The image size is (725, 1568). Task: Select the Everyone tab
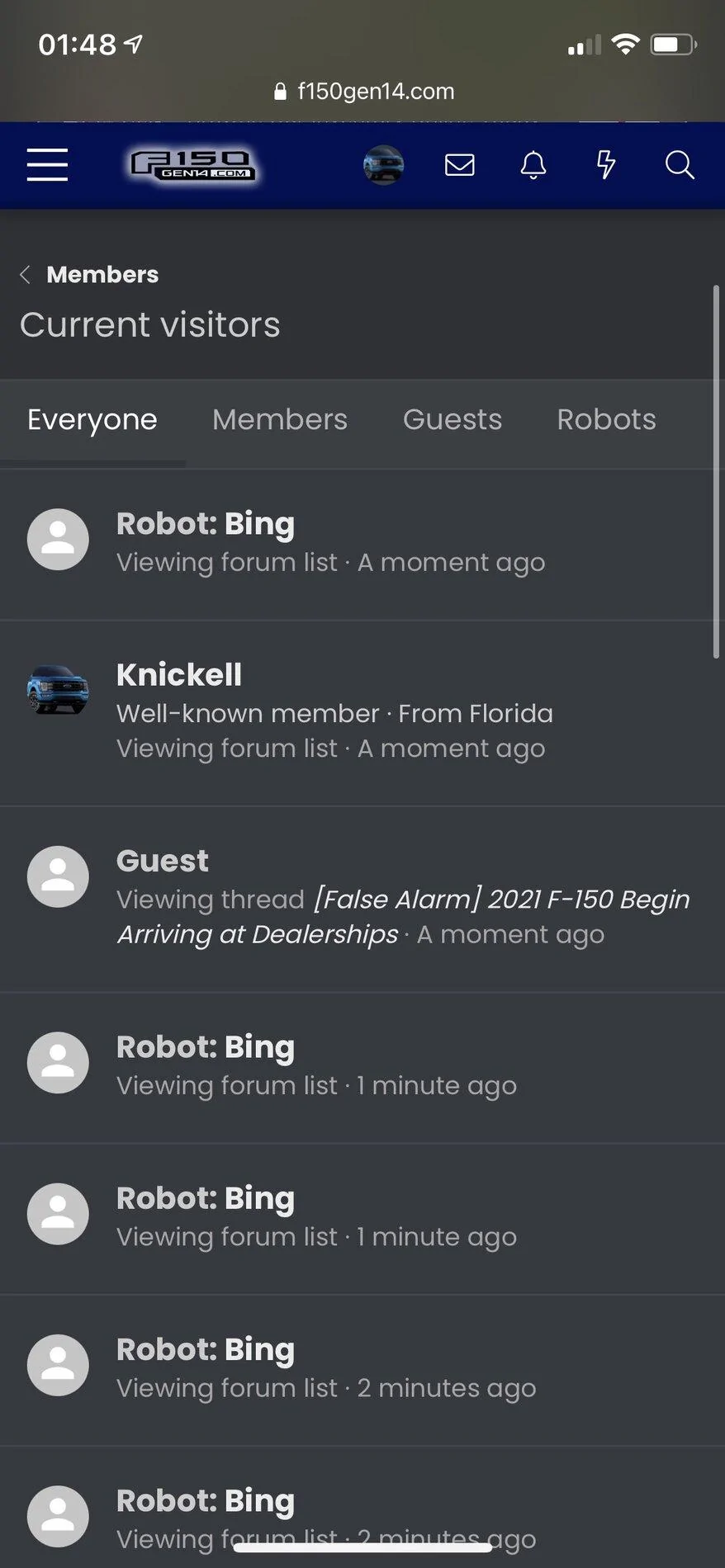(x=92, y=420)
